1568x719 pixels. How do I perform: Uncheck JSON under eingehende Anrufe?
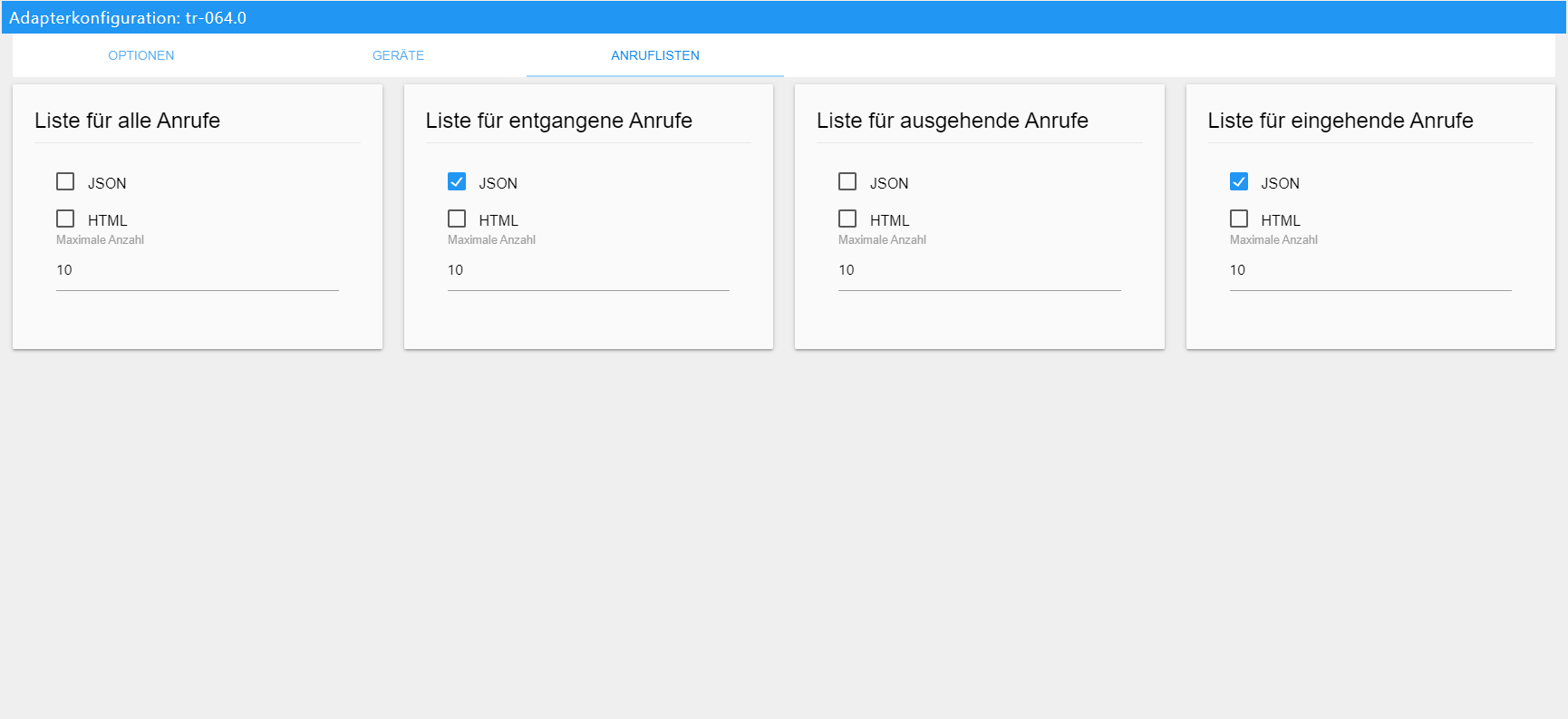pyautogui.click(x=1239, y=182)
